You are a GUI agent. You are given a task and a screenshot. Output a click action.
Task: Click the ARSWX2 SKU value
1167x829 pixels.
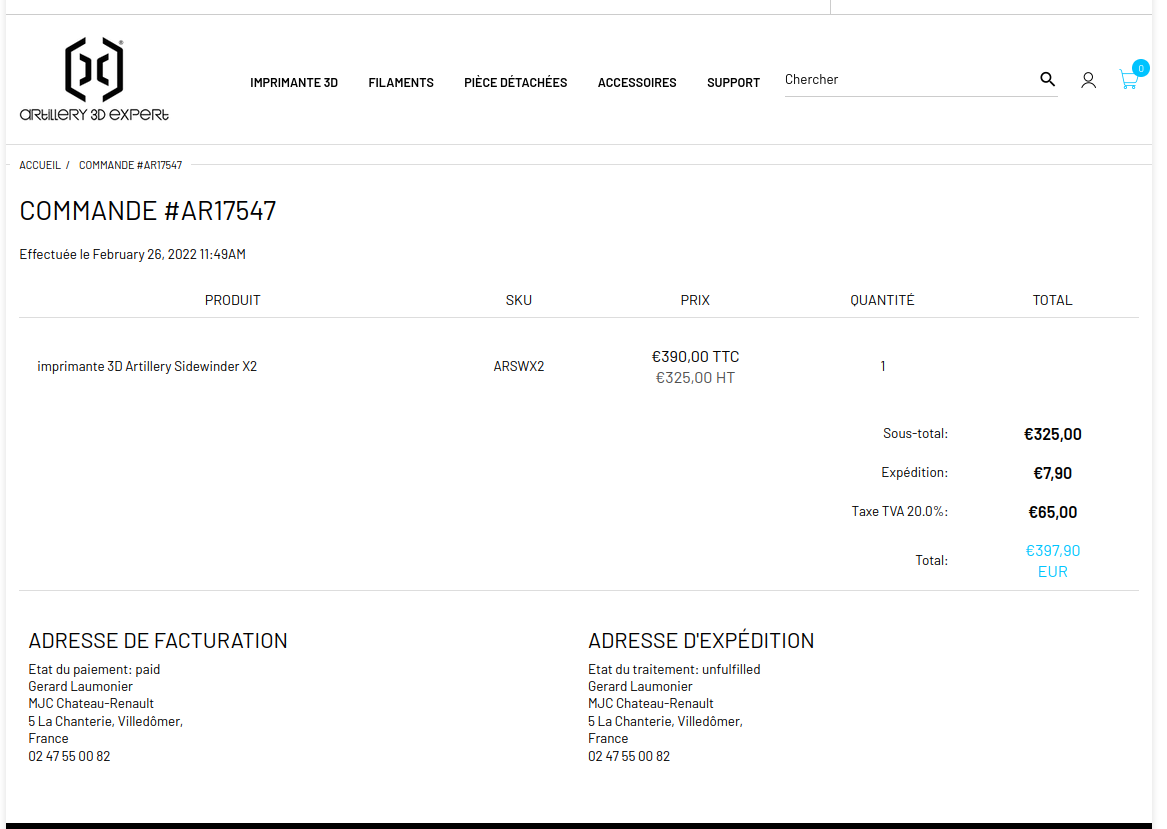pyautogui.click(x=518, y=367)
